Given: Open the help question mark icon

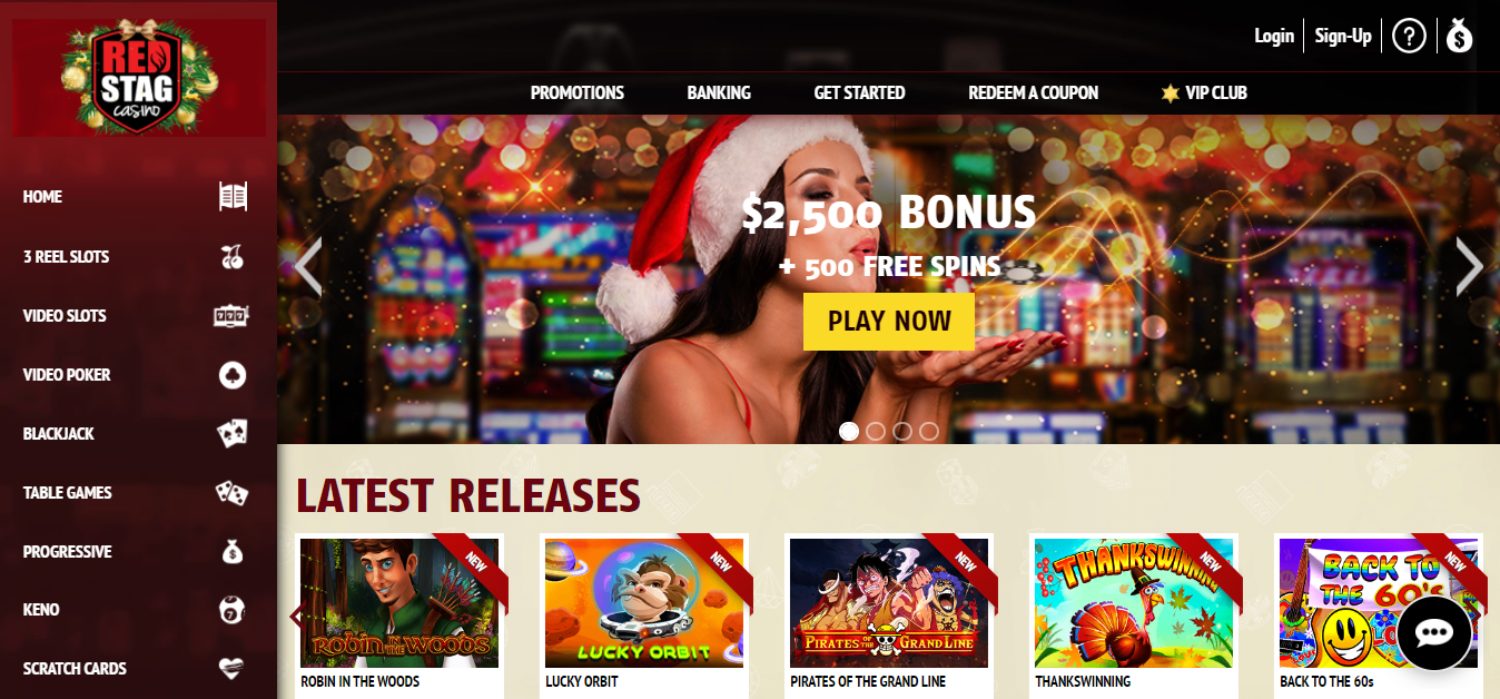Looking at the screenshot, I should [1408, 37].
